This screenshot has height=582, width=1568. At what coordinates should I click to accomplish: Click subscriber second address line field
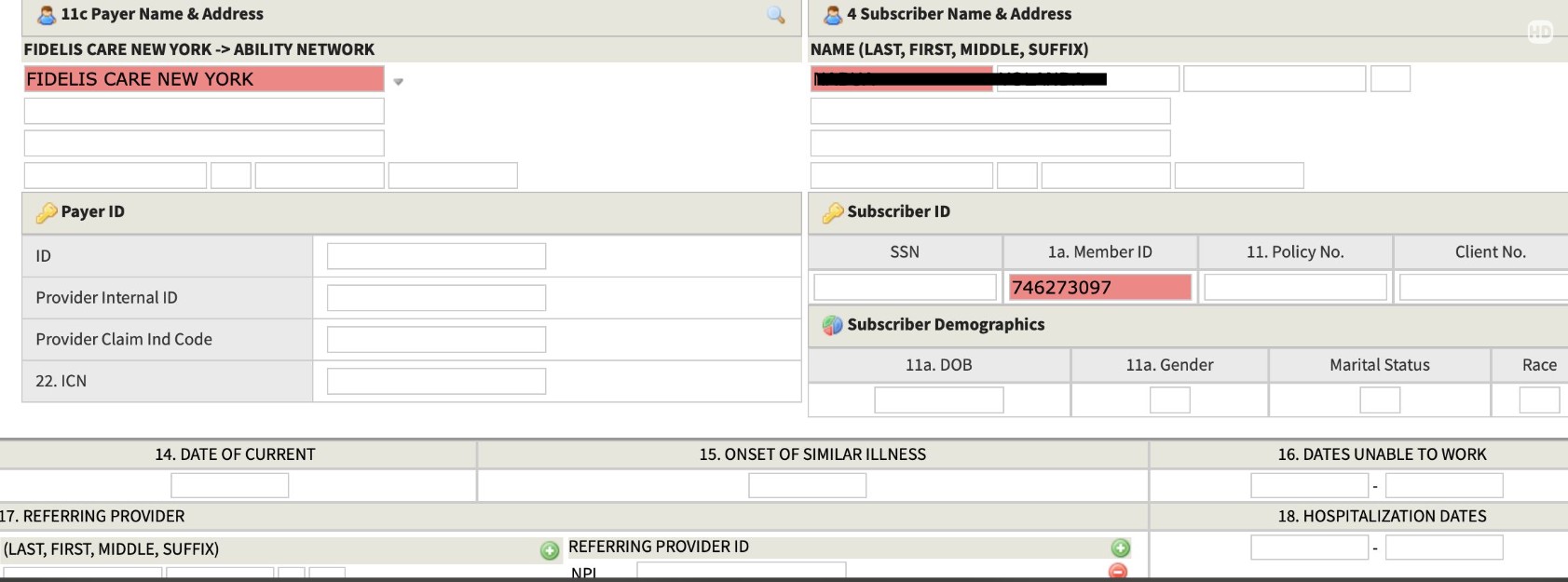click(990, 143)
